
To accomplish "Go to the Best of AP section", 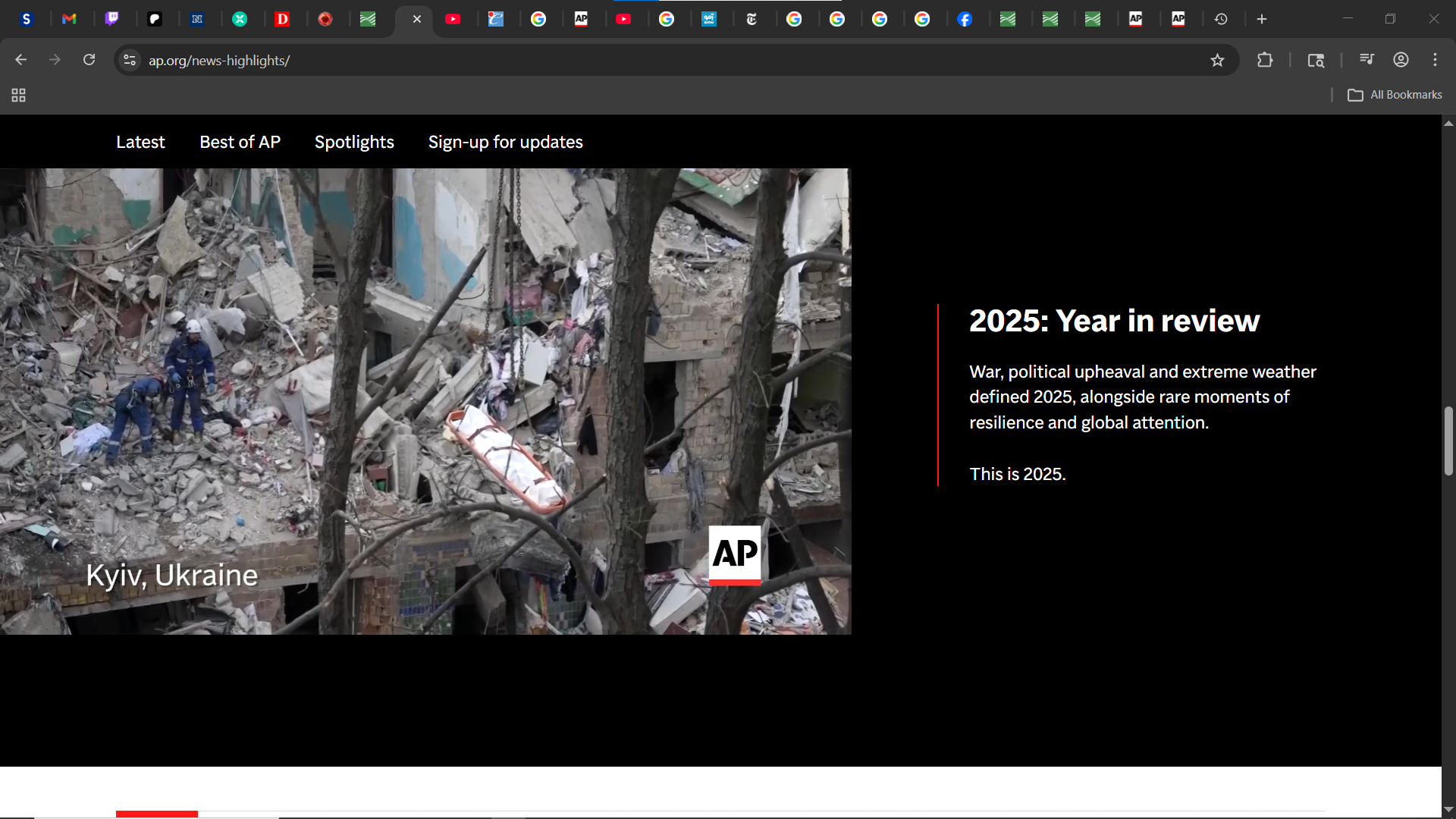I will tap(240, 142).
